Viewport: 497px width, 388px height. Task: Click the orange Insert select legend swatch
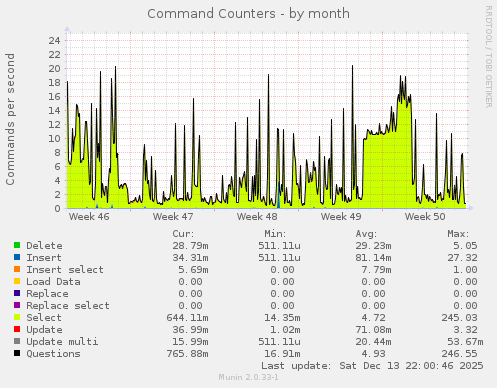[x=17, y=269]
